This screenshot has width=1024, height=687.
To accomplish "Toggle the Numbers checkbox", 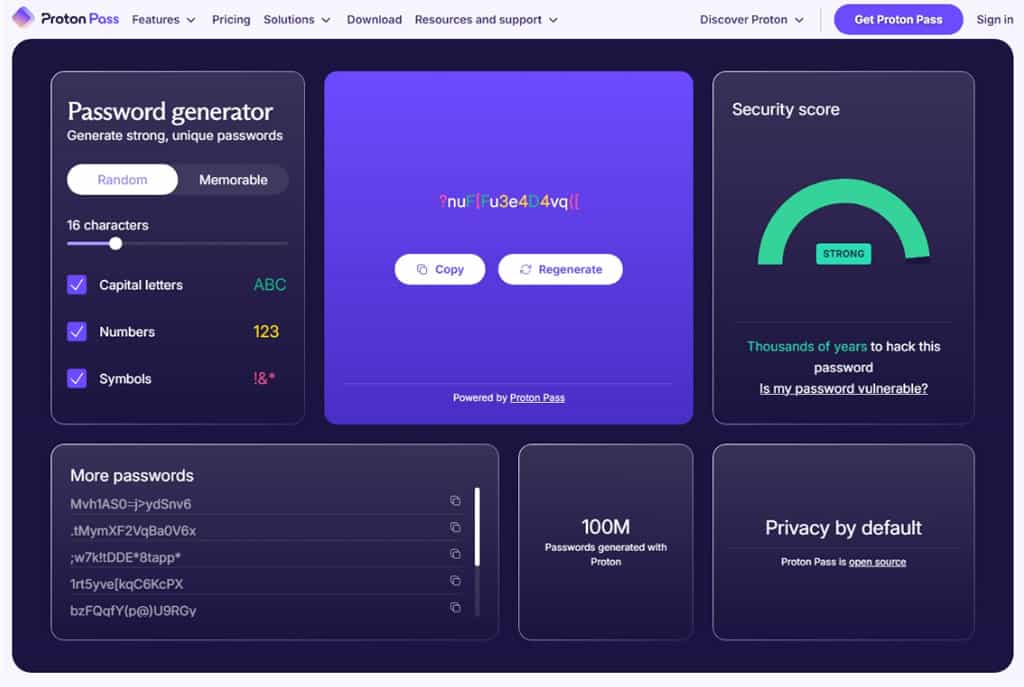I will [77, 332].
